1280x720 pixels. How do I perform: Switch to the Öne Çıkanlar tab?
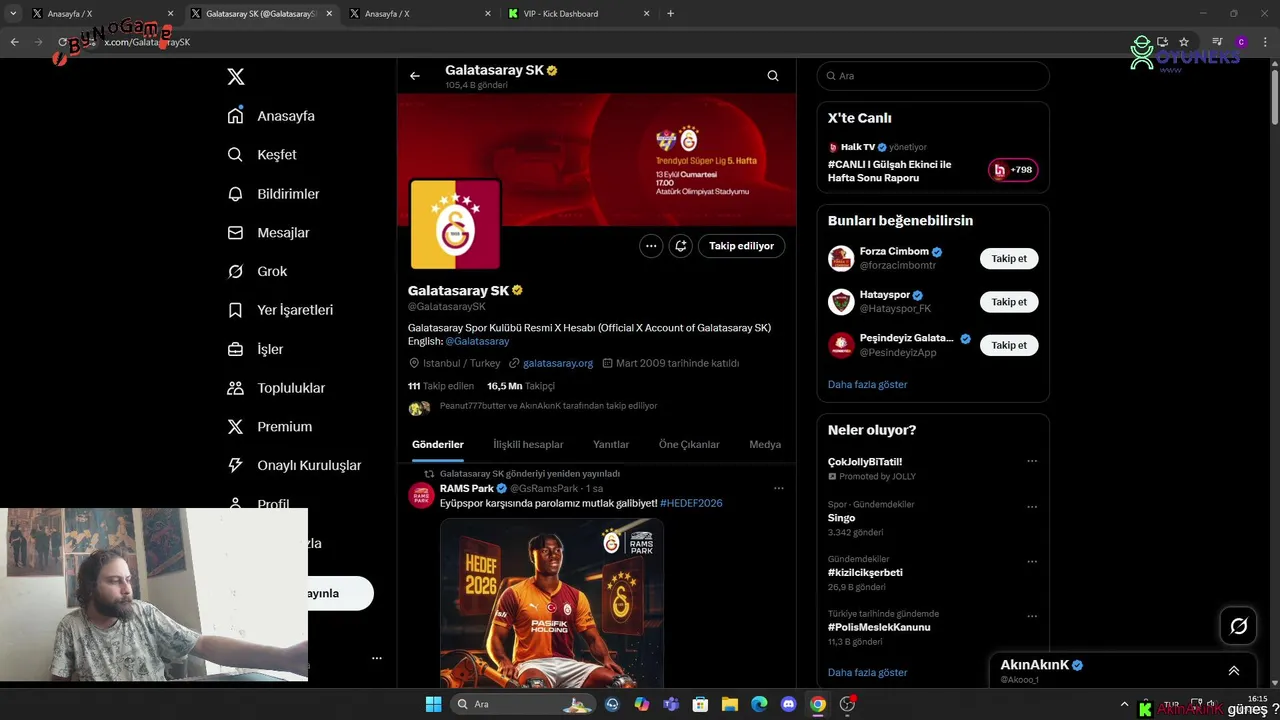(689, 445)
